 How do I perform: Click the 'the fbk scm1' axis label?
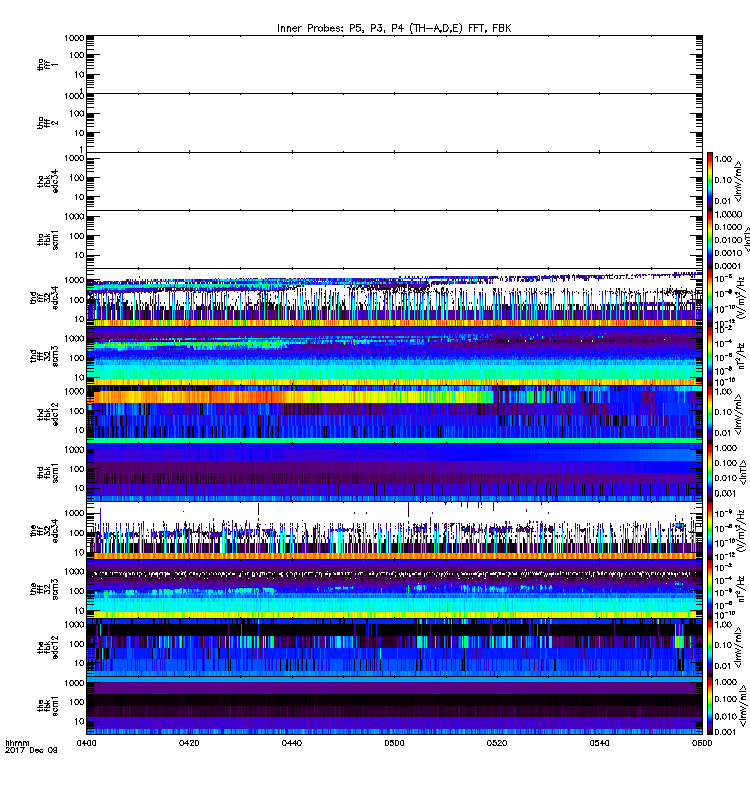[47, 706]
